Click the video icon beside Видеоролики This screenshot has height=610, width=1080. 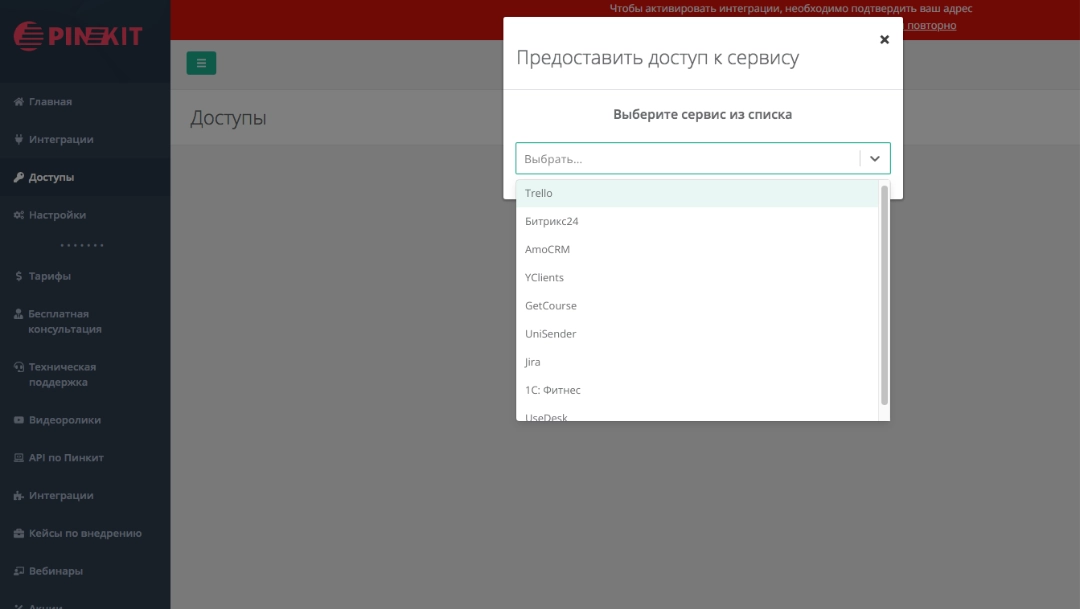[18, 420]
